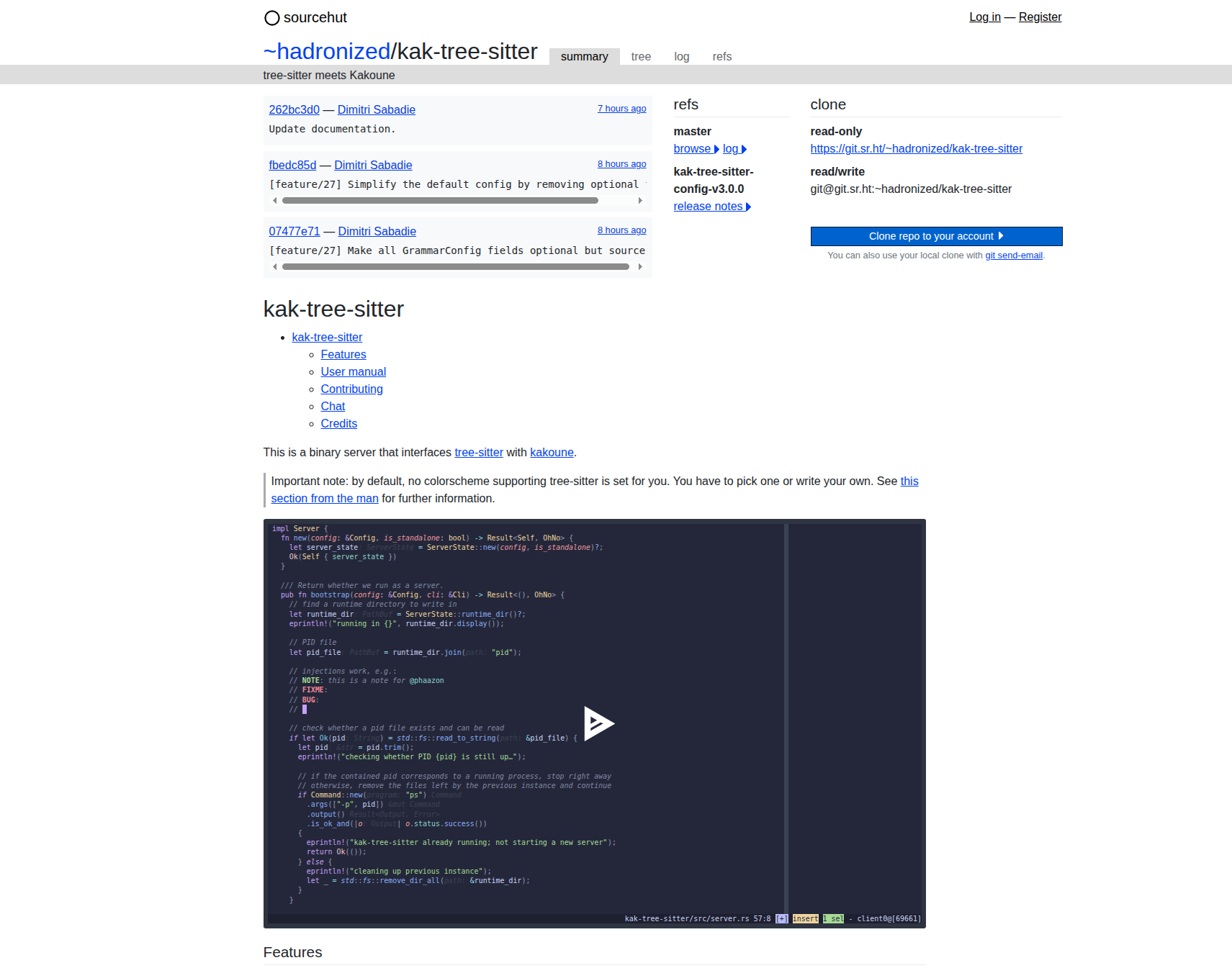Jump to Credits section link
This screenshot has width=1232, height=968.
coord(339,424)
